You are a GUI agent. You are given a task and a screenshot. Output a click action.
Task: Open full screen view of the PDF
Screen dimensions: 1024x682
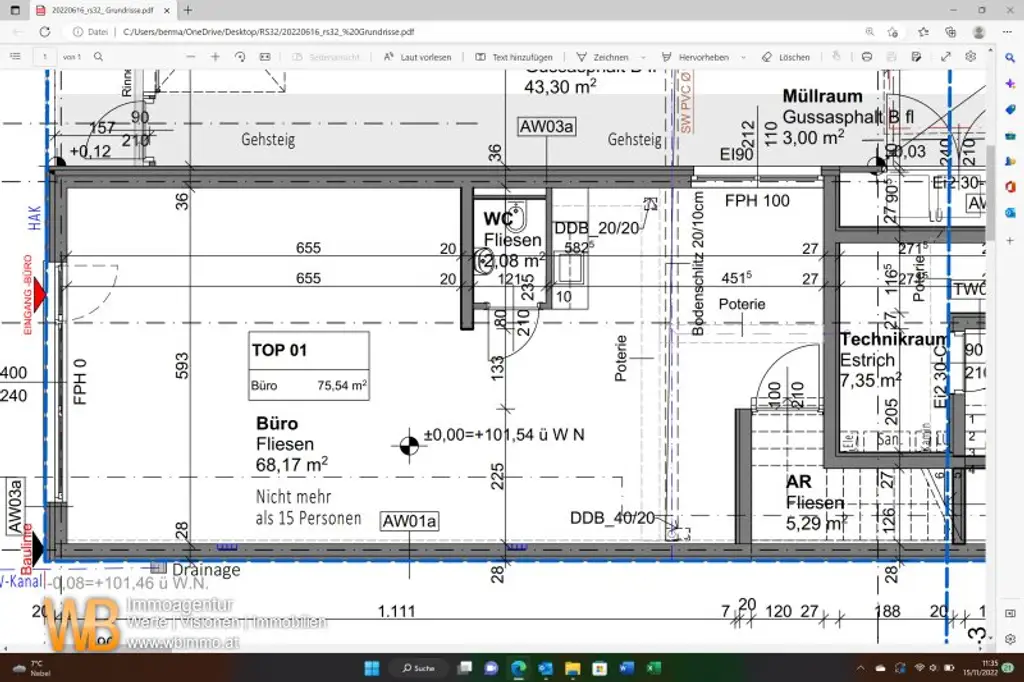945,57
